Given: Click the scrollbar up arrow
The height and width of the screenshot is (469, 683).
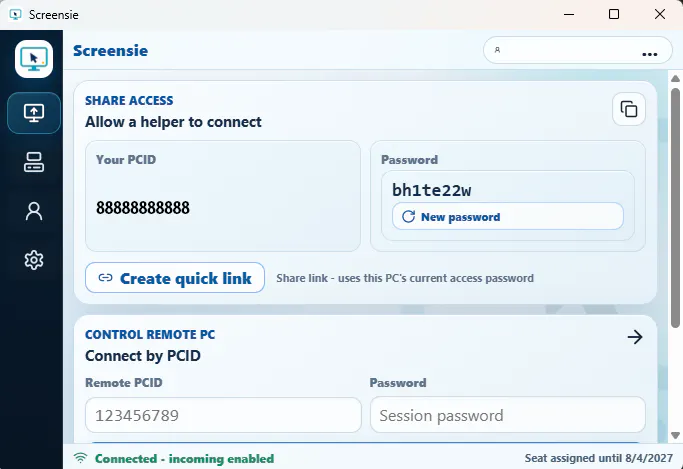Looking at the screenshot, I should [x=675, y=79].
